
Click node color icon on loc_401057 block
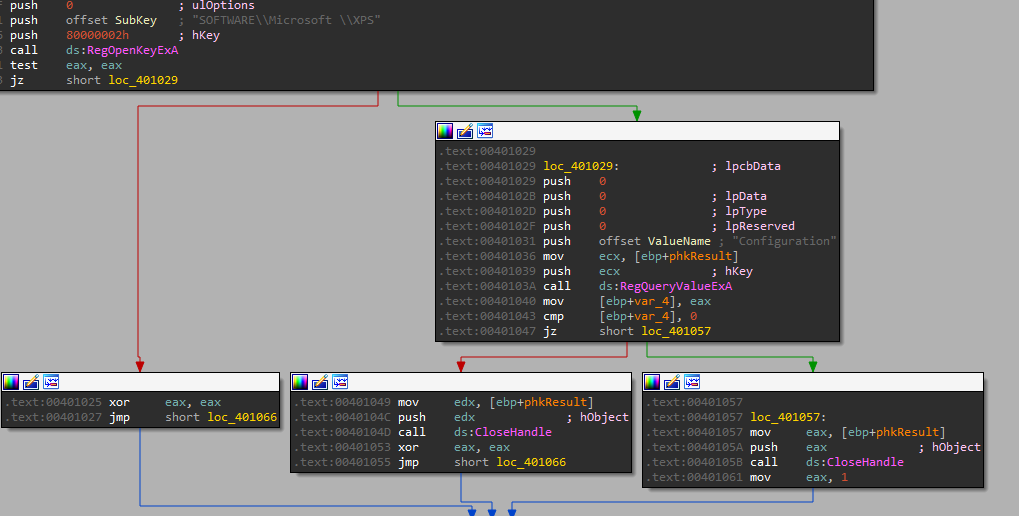coord(652,382)
